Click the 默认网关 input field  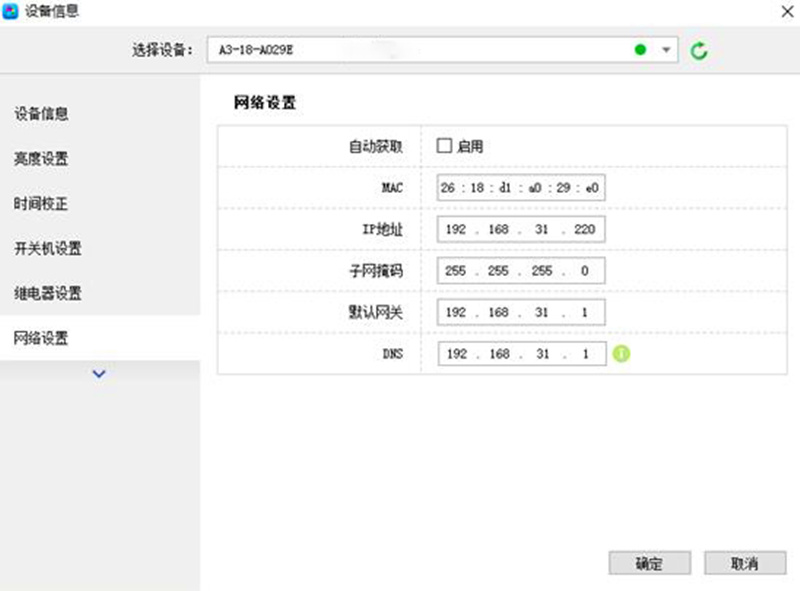click(521, 313)
